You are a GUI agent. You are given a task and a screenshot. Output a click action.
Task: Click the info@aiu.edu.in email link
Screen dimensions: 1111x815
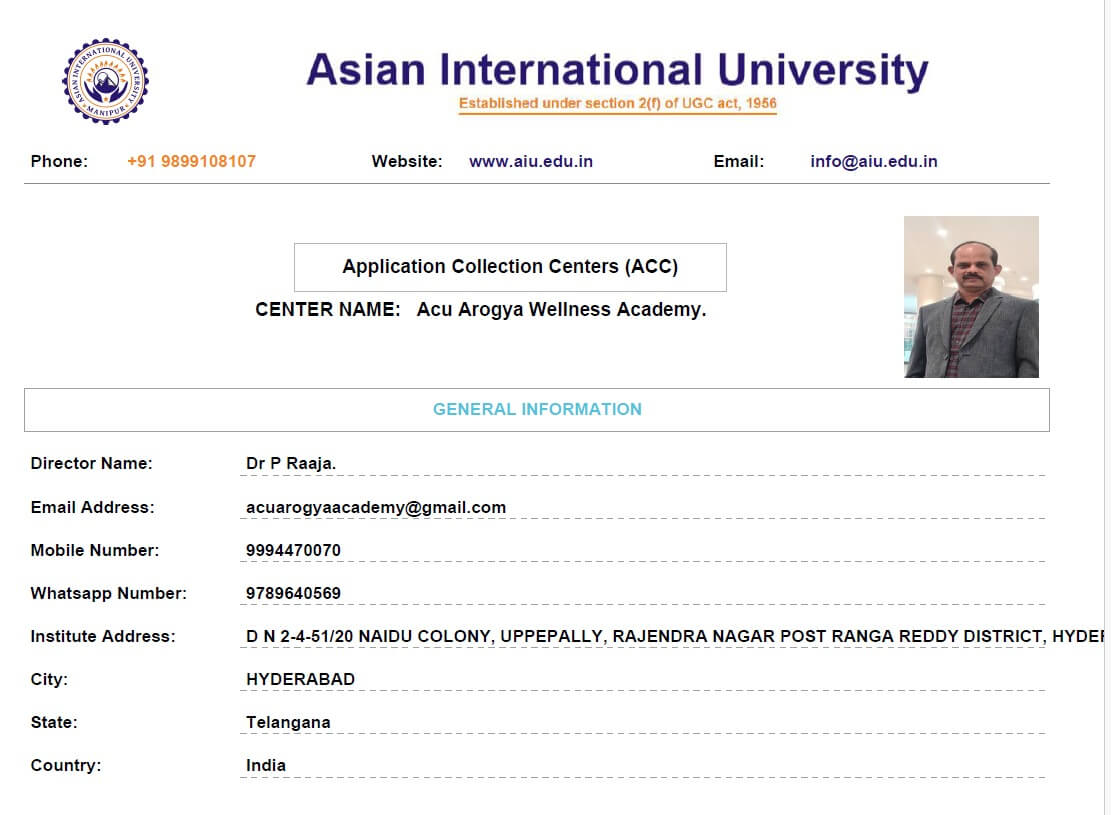(873, 161)
